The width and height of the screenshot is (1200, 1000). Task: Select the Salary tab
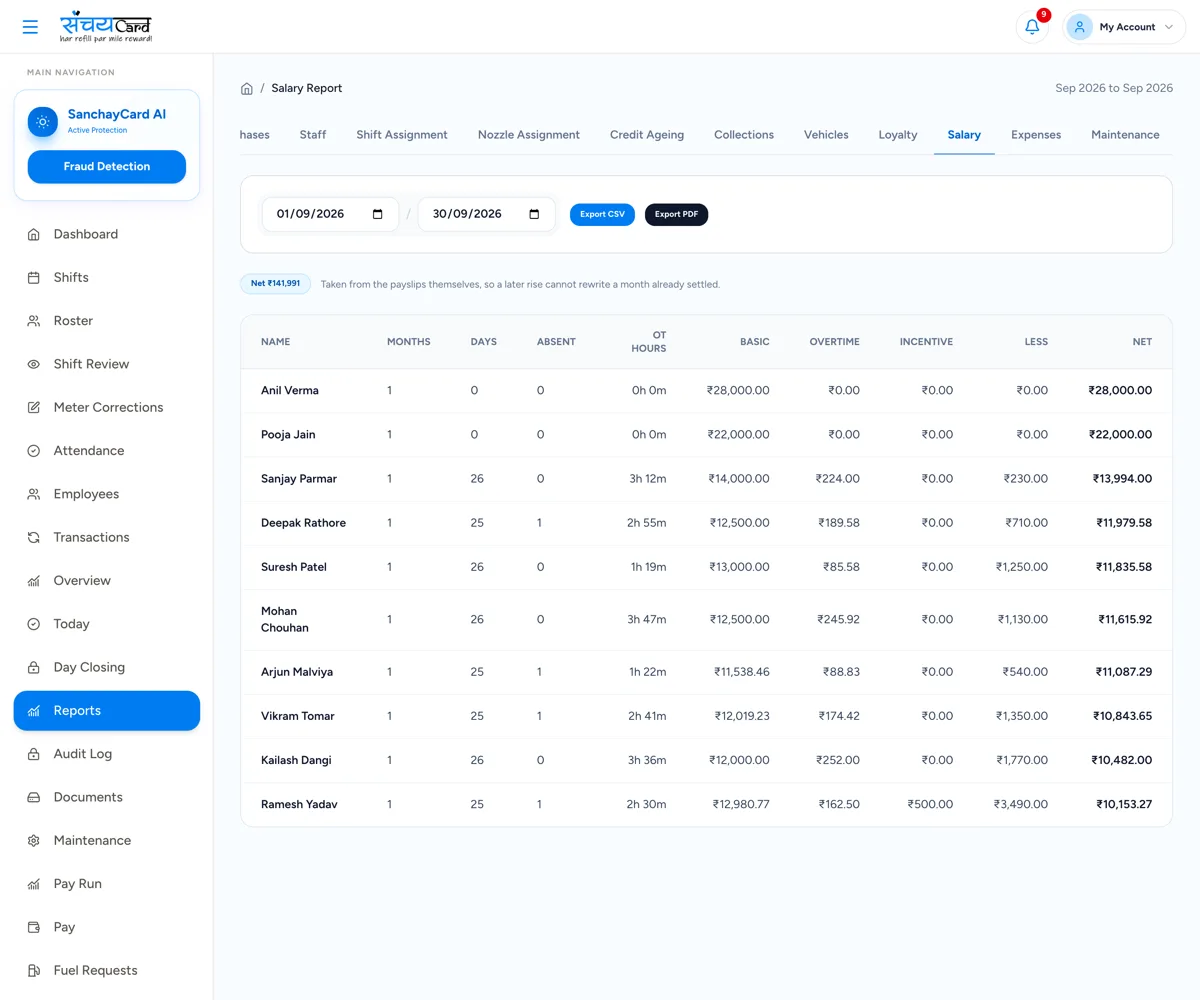(x=964, y=135)
